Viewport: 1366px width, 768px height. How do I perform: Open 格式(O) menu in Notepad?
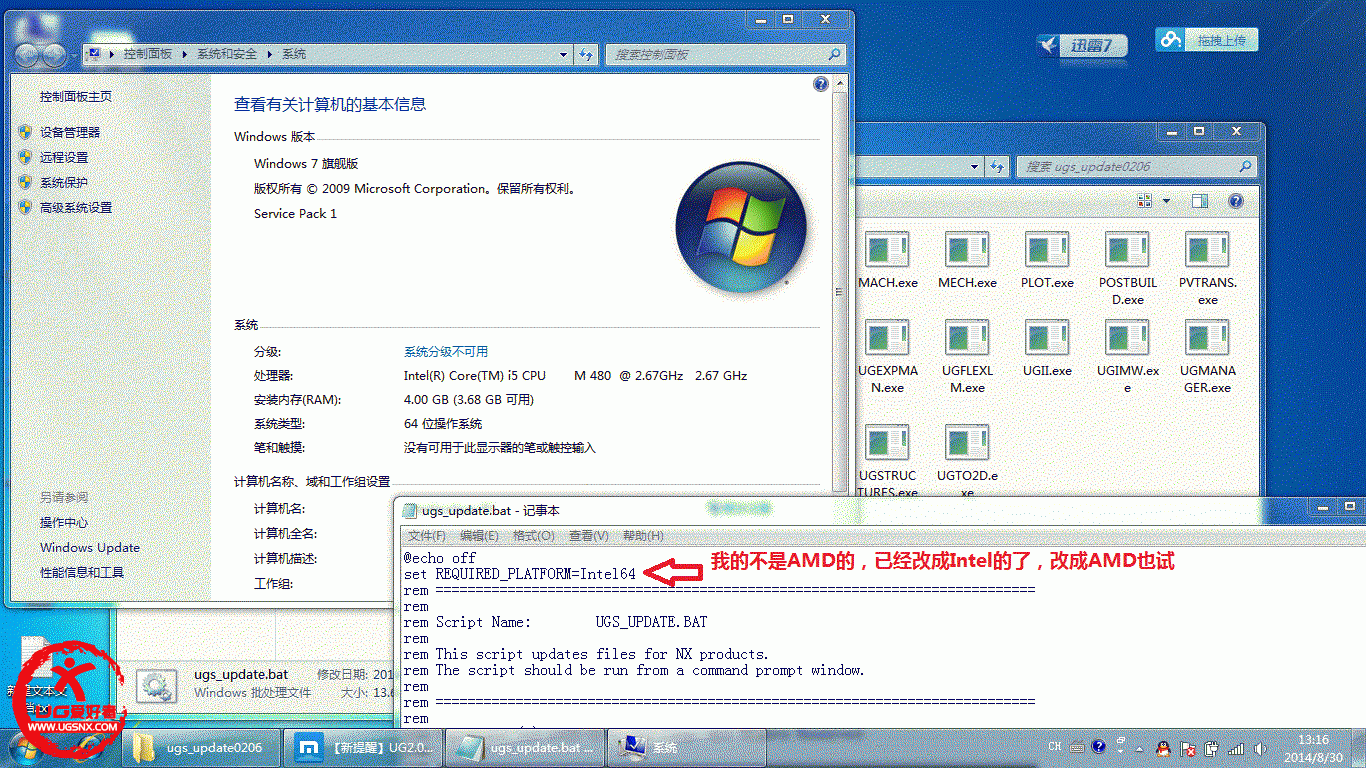coord(534,536)
